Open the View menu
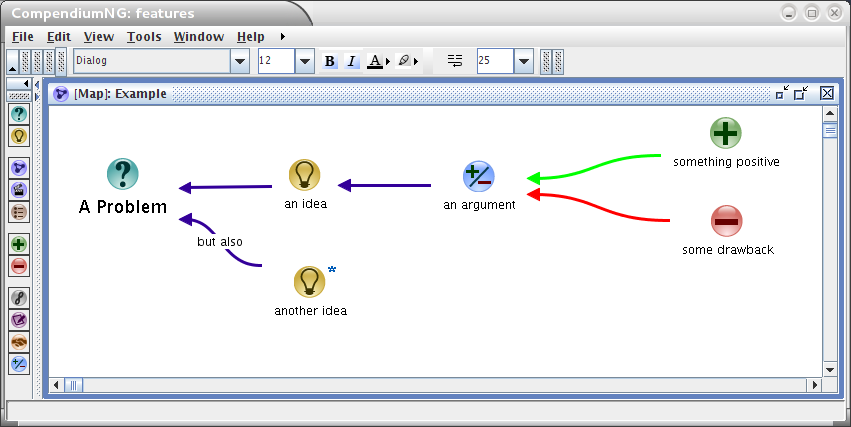Image resolution: width=851 pixels, height=427 pixels. (99, 37)
